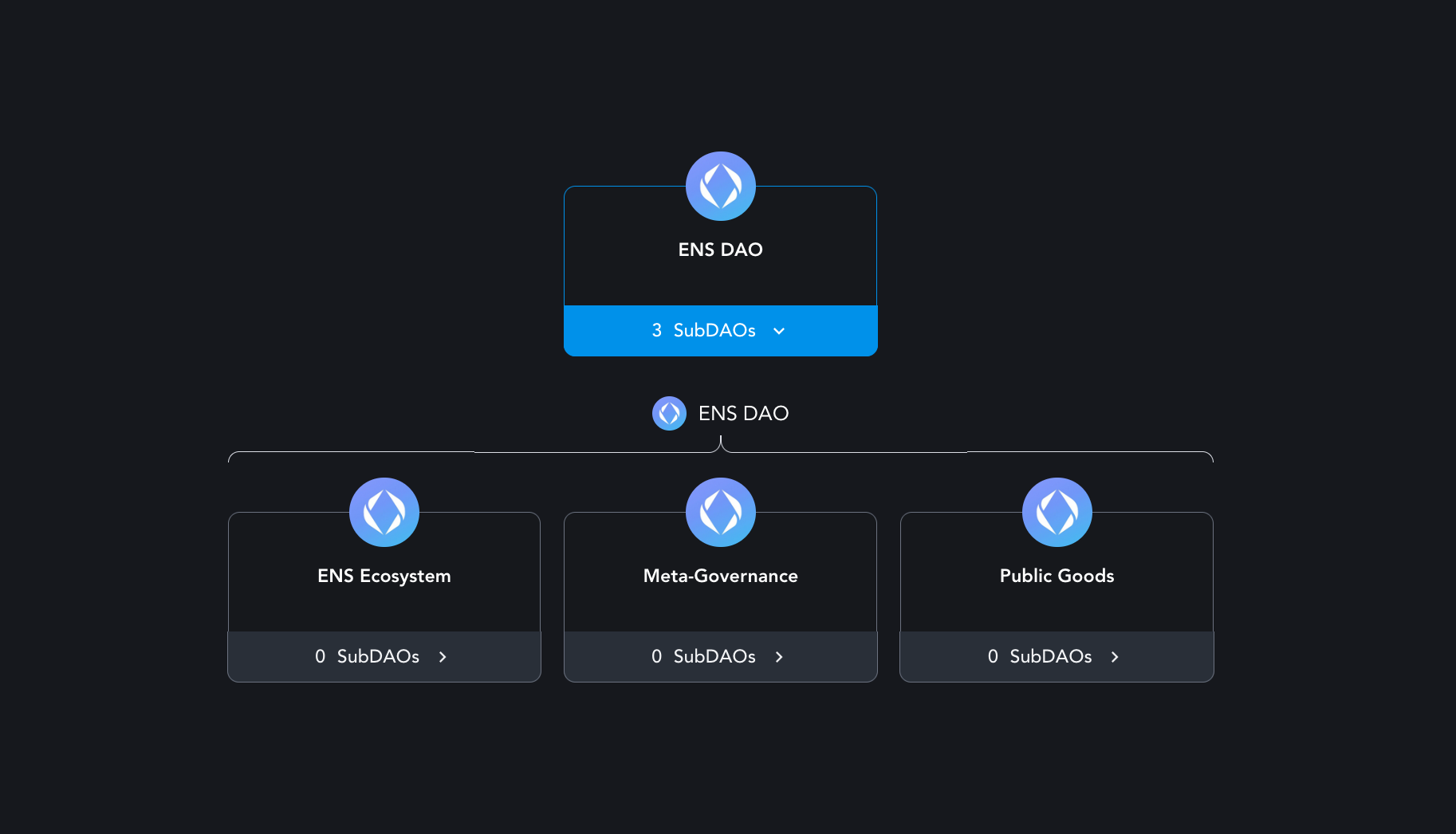Collapse the ENS DAO SubDAOs list
The width and height of the screenshot is (1456, 834).
[720, 330]
